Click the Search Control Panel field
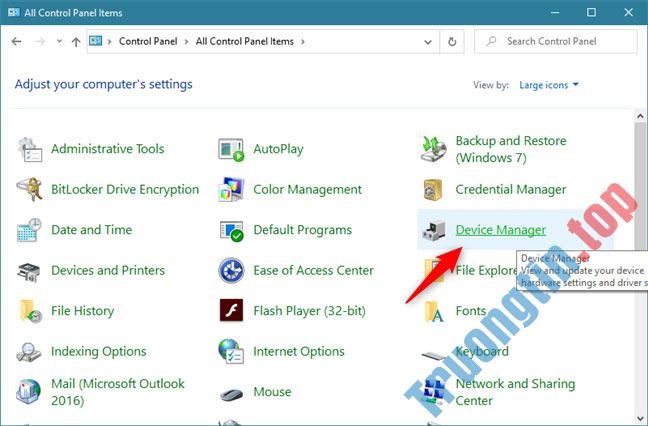This screenshot has height=426, width=648. click(x=555, y=41)
